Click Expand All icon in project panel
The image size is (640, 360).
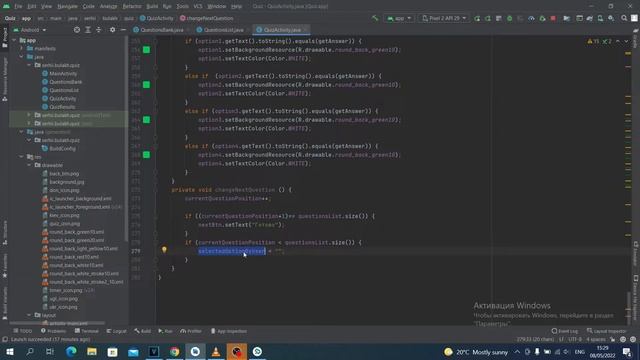click(88, 30)
